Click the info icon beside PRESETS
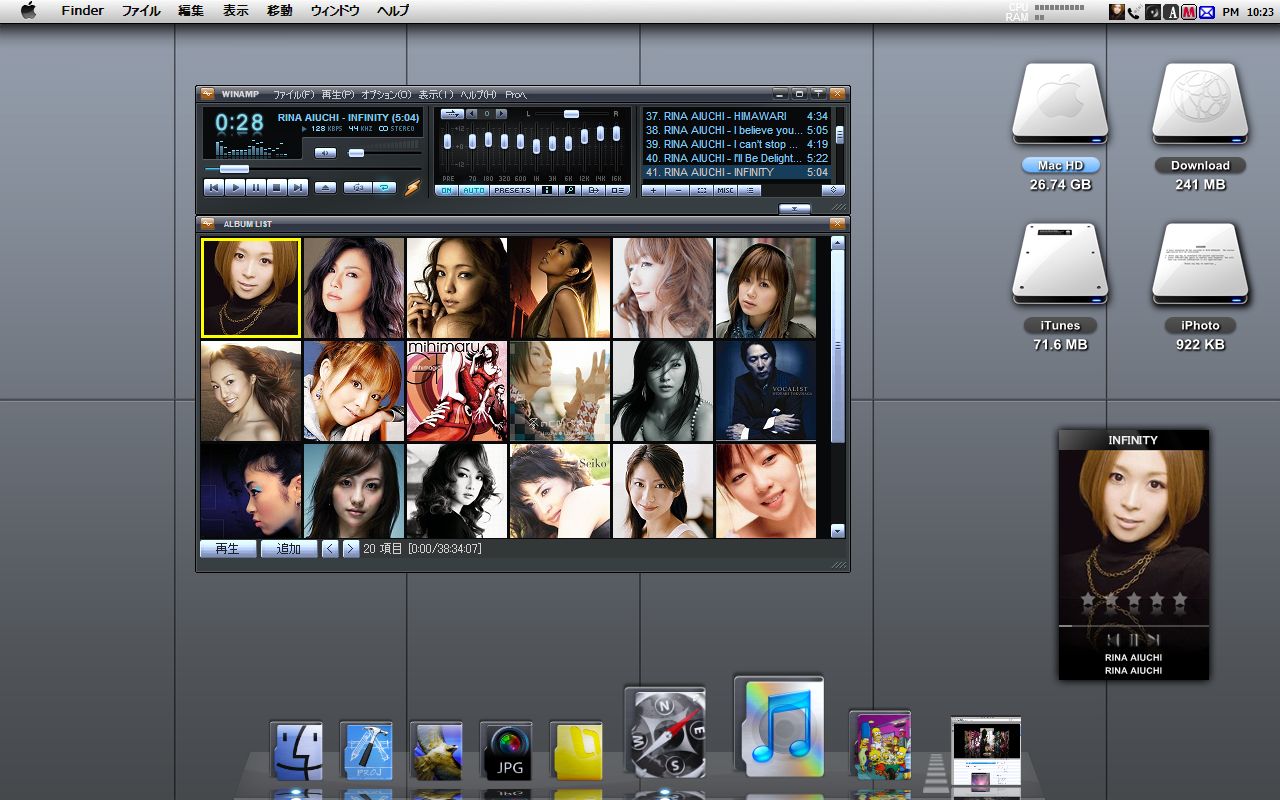This screenshot has height=800, width=1280. point(547,190)
